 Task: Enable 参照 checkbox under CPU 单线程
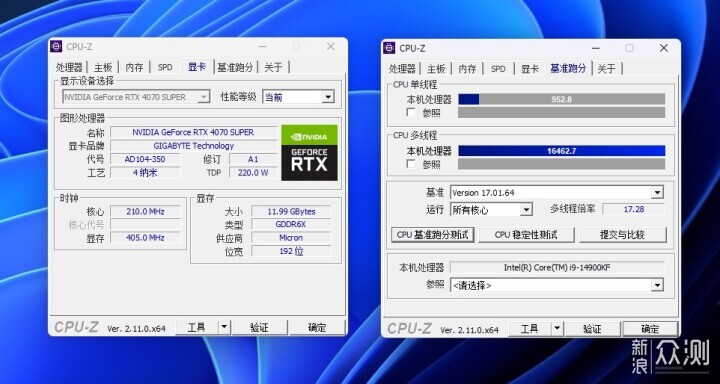(x=411, y=112)
